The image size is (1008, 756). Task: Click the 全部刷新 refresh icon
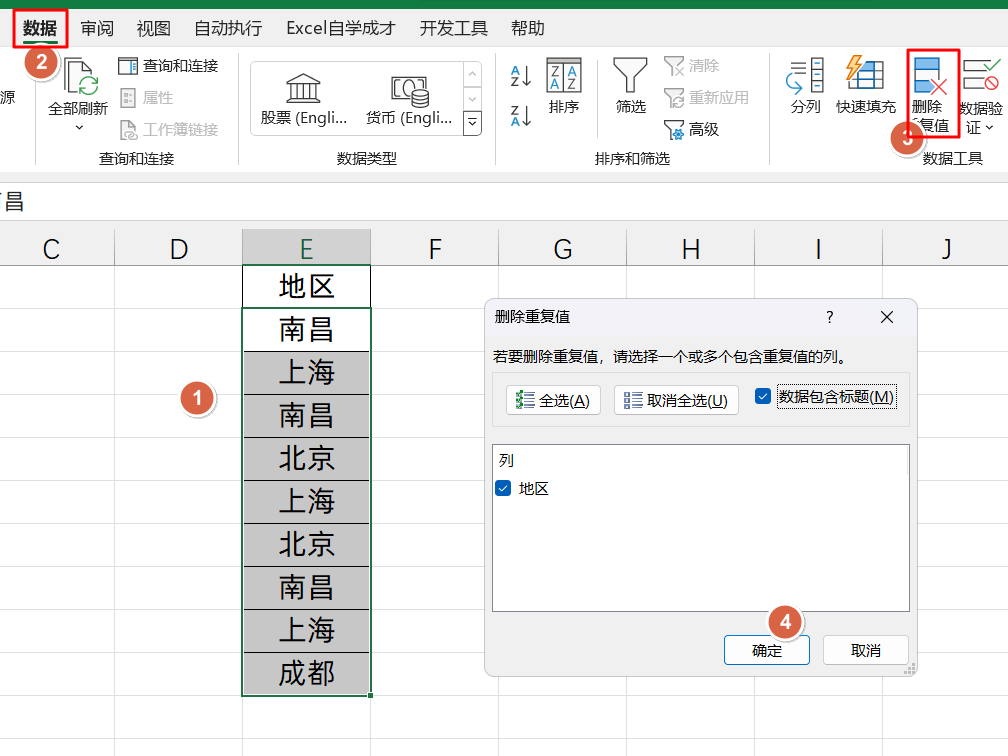point(80,76)
